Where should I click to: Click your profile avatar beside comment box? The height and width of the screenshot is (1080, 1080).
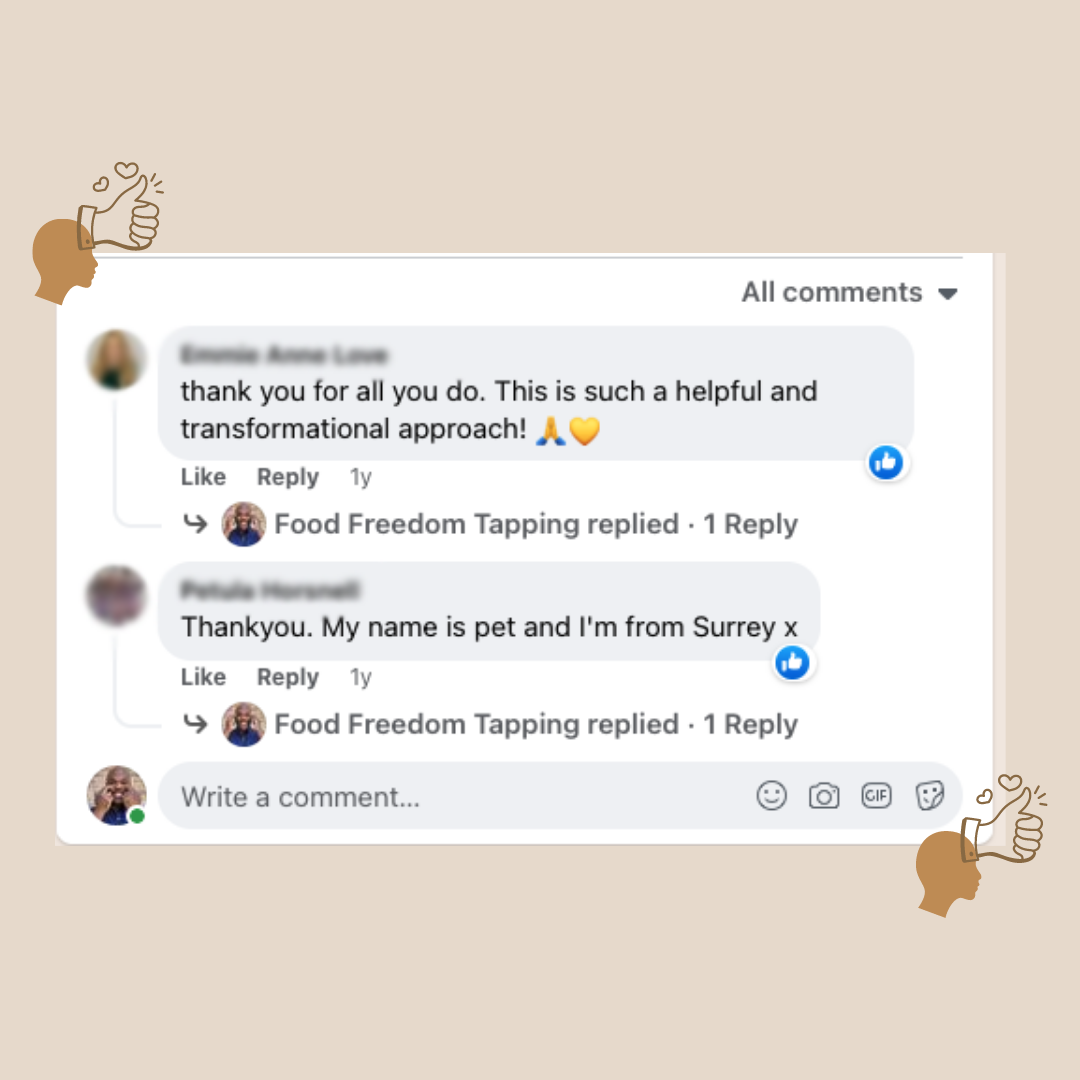(x=116, y=795)
